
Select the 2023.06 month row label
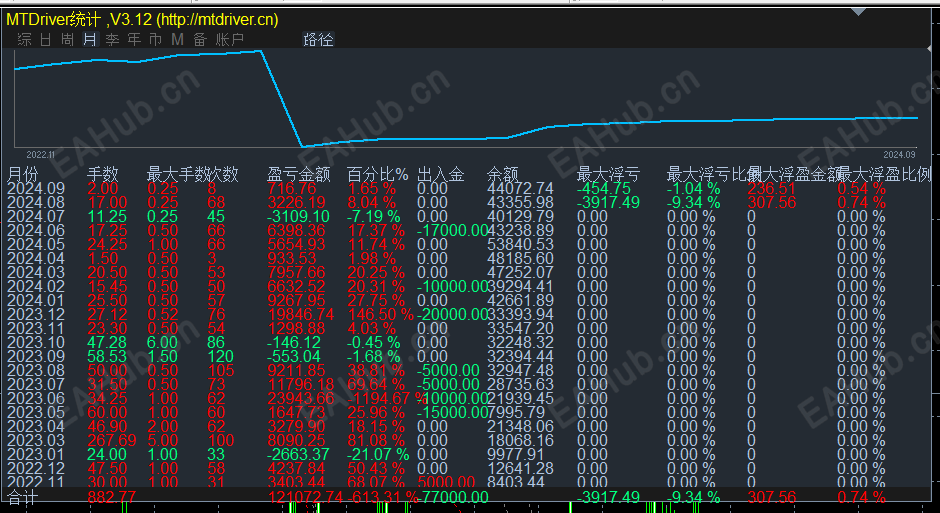[36, 399]
